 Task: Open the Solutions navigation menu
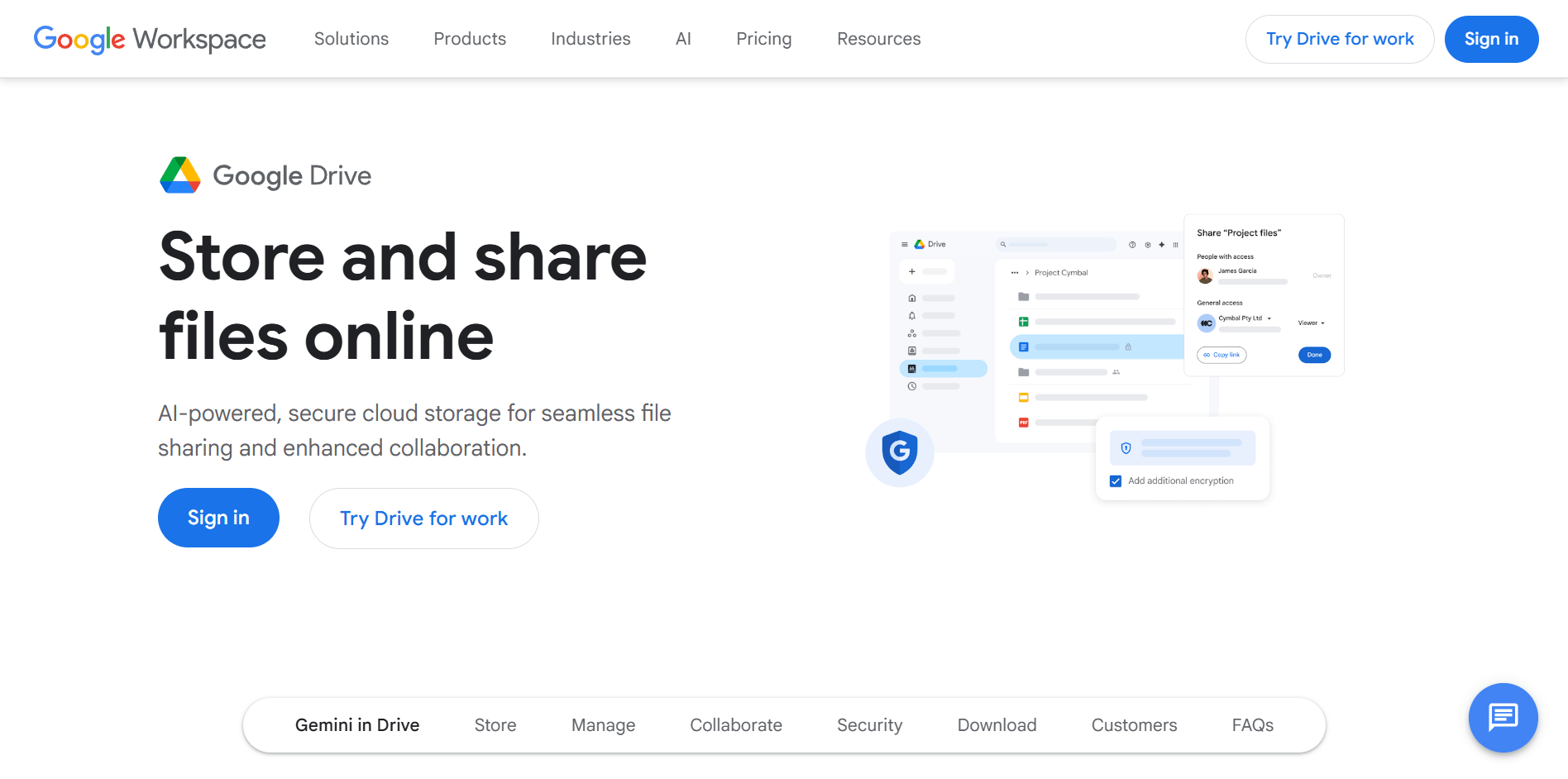click(351, 39)
